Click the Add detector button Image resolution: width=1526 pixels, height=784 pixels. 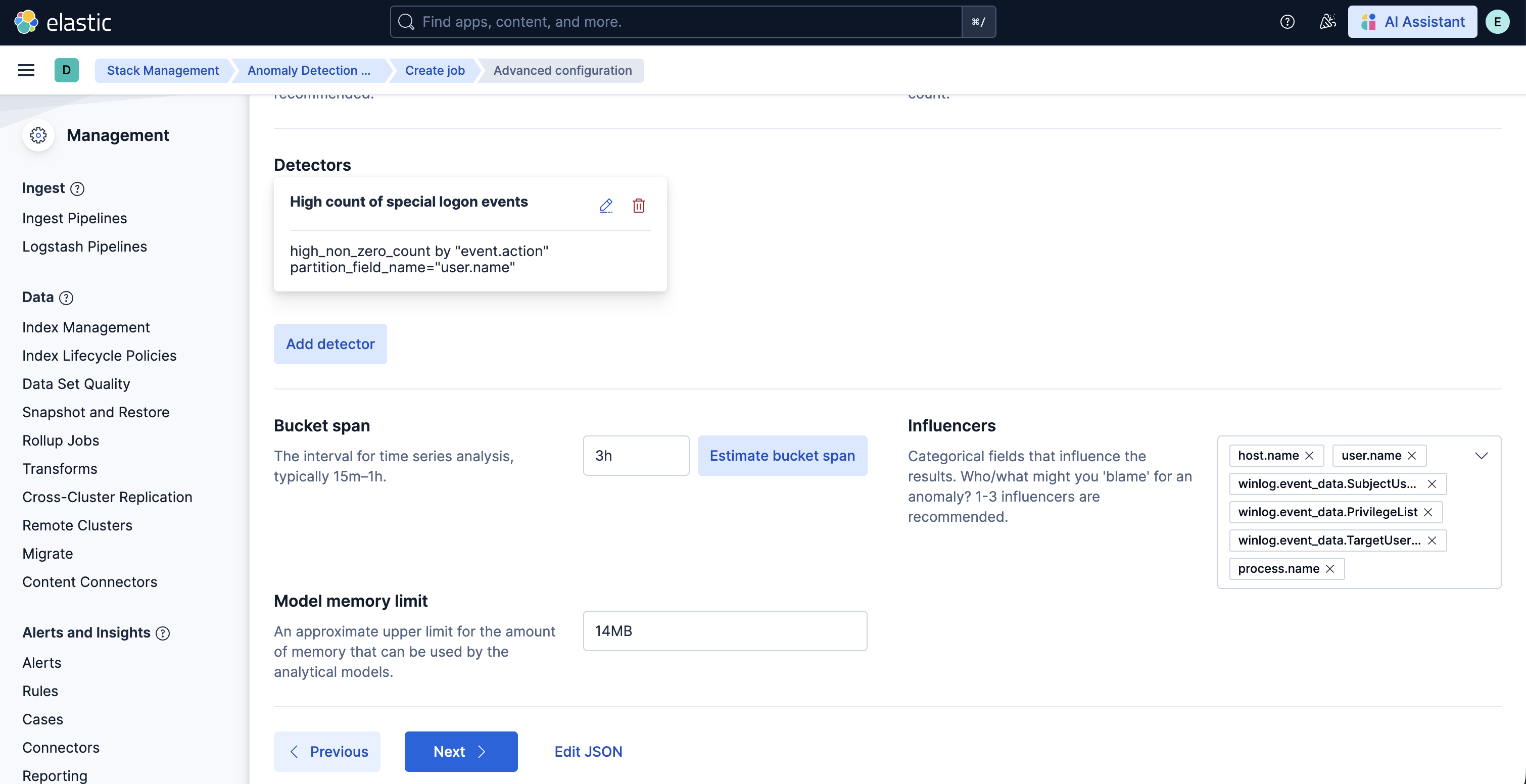[x=330, y=344]
